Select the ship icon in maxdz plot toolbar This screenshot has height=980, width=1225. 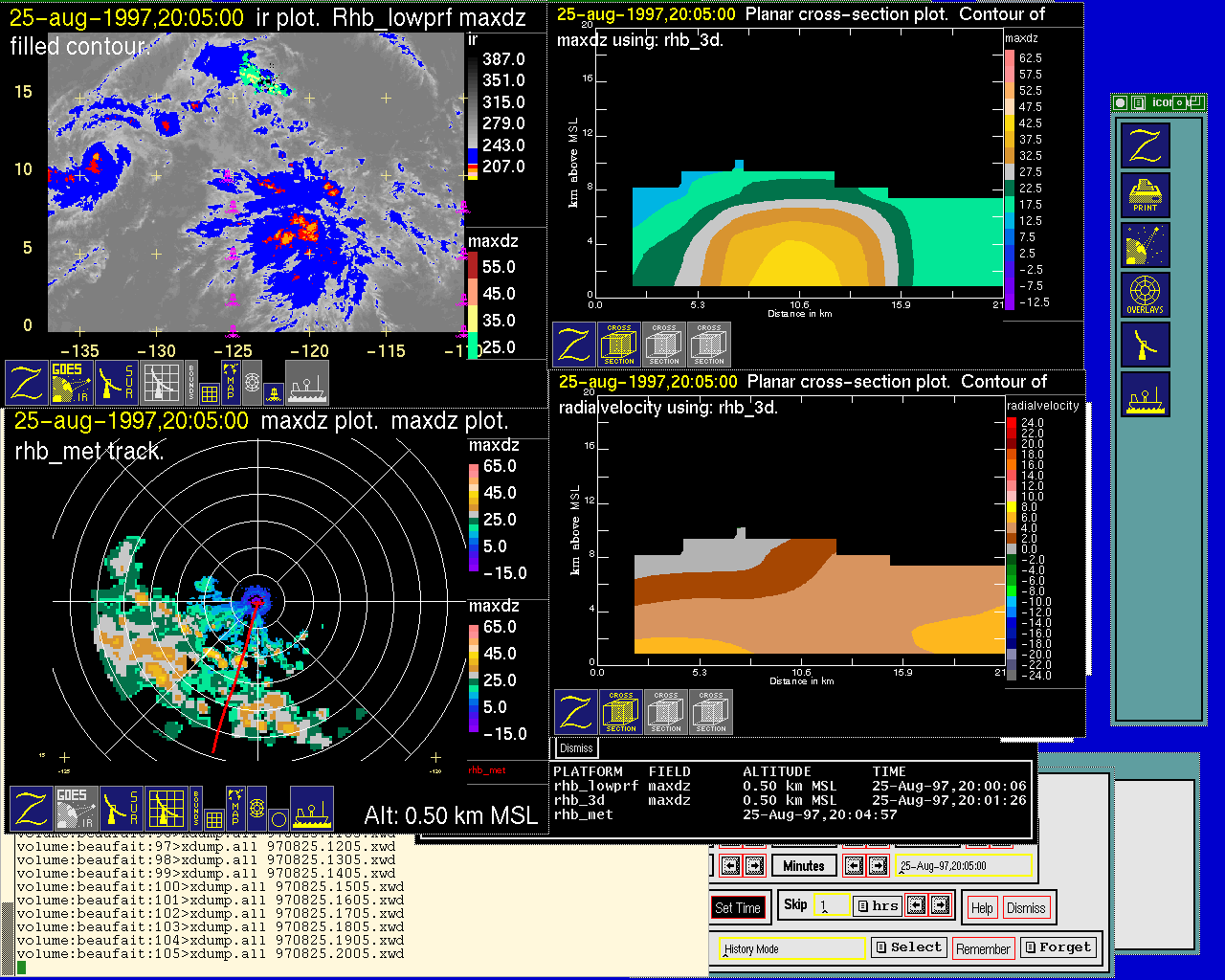[312, 809]
